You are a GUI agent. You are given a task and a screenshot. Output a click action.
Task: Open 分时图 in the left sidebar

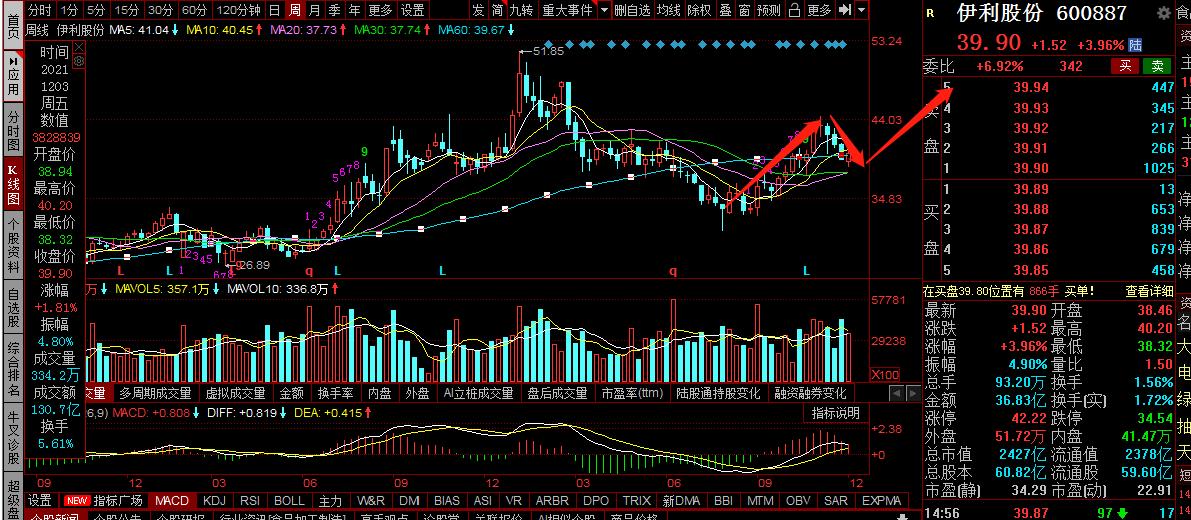coord(13,128)
